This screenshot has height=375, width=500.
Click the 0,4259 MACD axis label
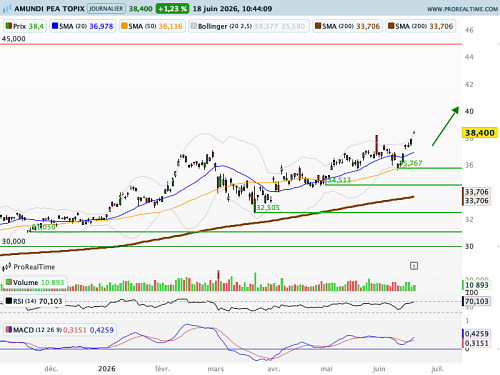point(477,334)
